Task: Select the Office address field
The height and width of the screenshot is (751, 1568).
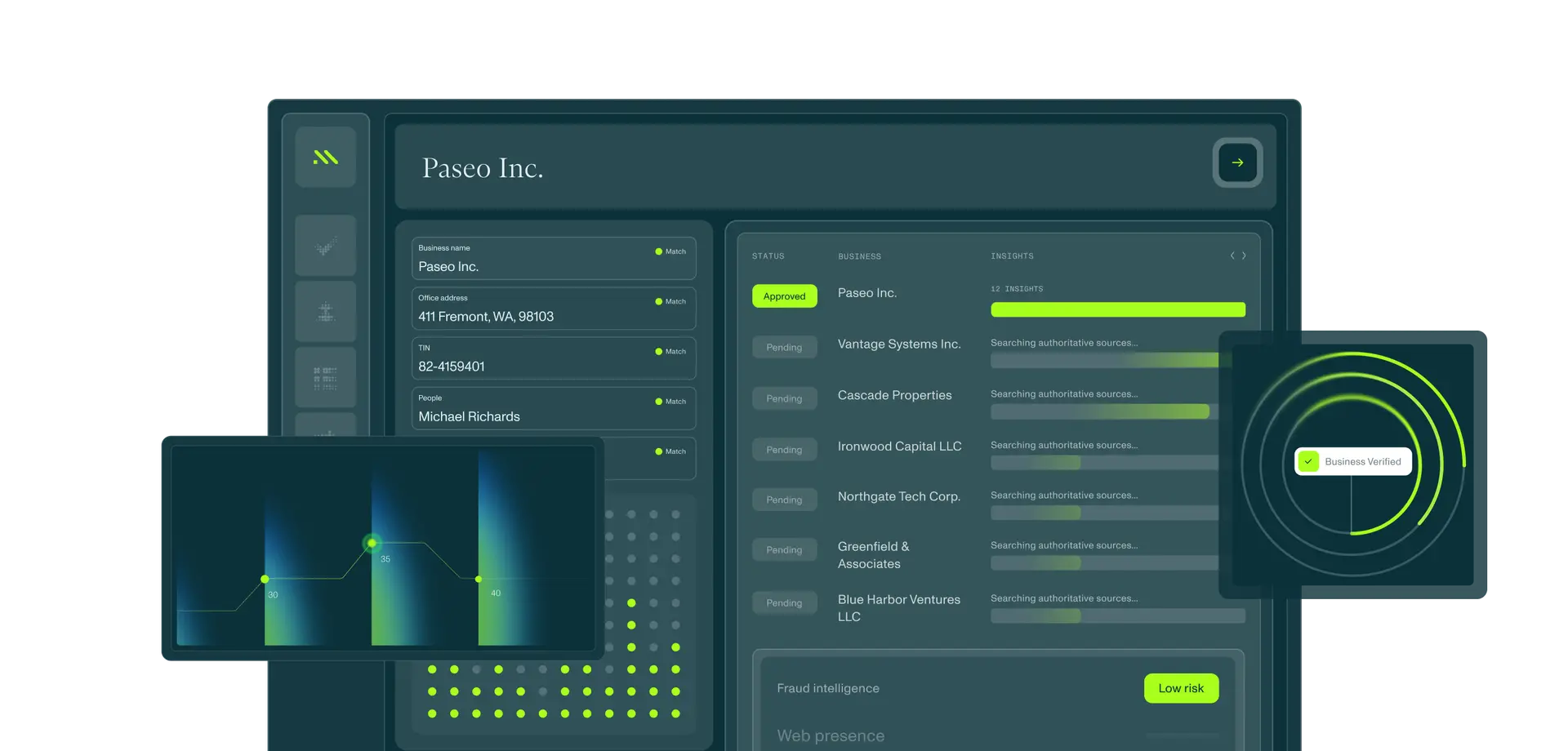Action: pyautogui.click(x=554, y=309)
